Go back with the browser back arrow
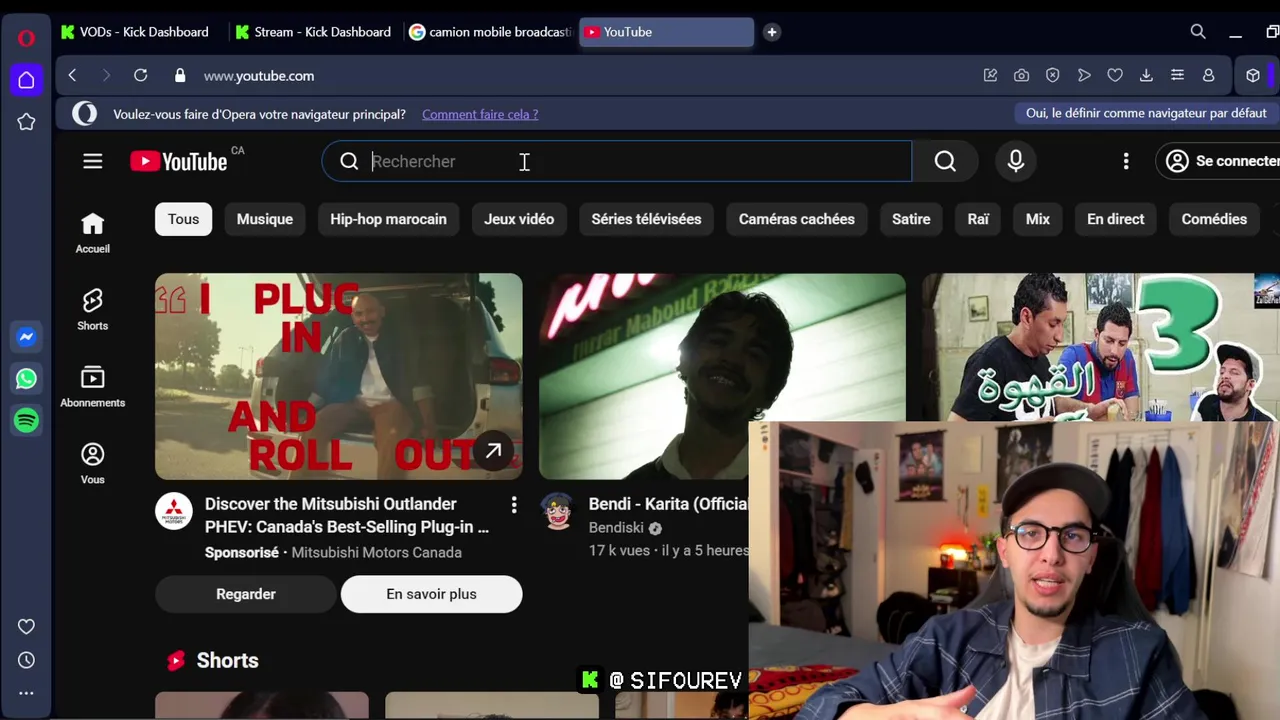Image resolution: width=1280 pixels, height=720 pixels. click(72, 75)
